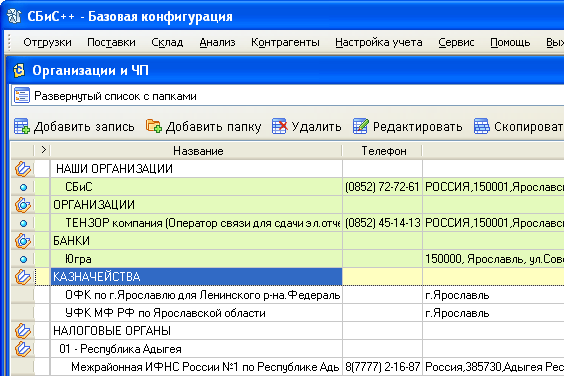The width and height of the screenshot is (564, 376).
Task: Open the Склад menu
Action: click(167, 42)
